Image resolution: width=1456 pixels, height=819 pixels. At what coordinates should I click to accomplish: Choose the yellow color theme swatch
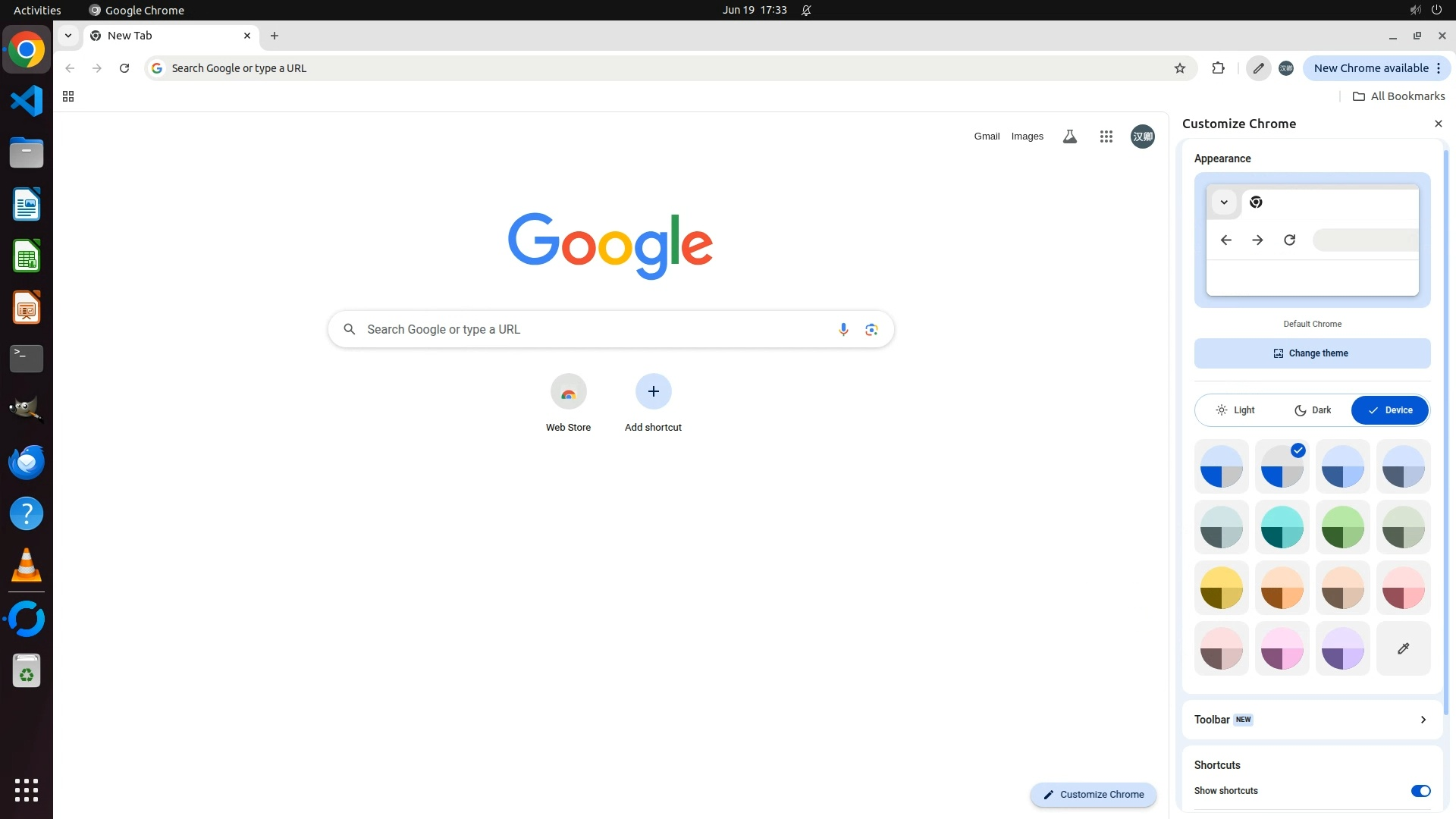tap(1221, 588)
